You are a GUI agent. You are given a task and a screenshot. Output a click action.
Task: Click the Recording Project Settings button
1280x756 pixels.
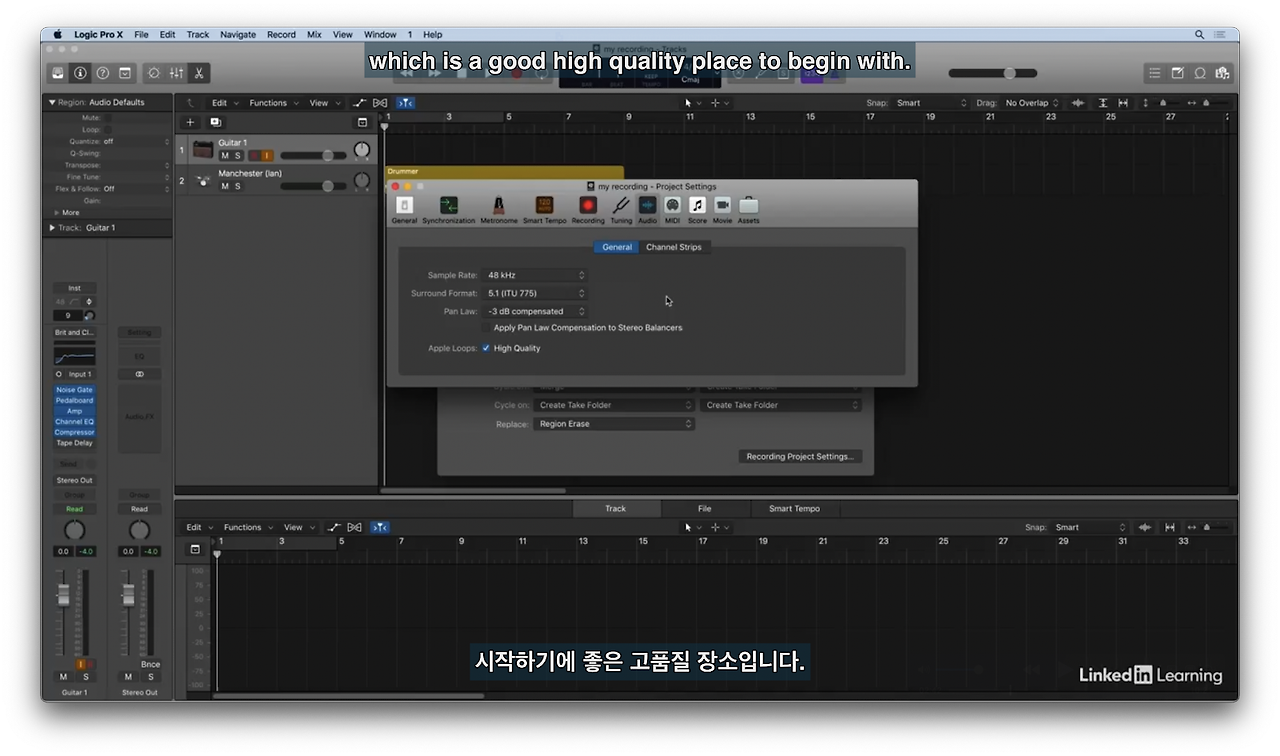800,456
